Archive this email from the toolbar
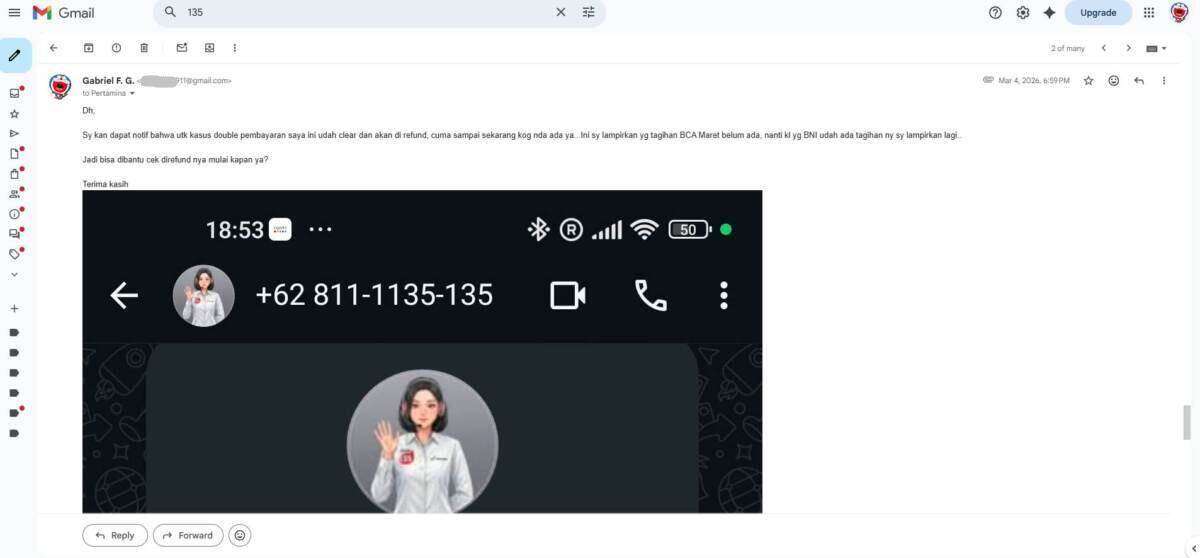Screen dimensions: 1200x558 [88, 48]
